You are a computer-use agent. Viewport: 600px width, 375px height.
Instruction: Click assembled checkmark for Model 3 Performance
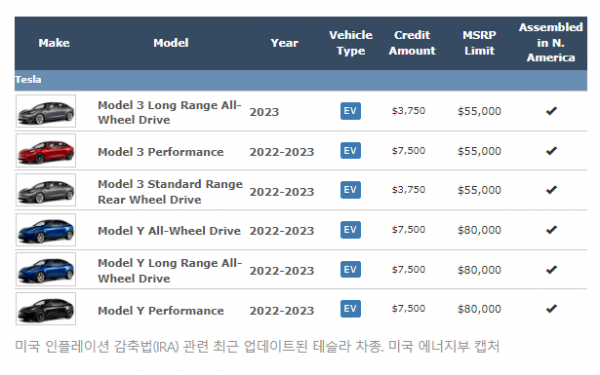click(551, 151)
